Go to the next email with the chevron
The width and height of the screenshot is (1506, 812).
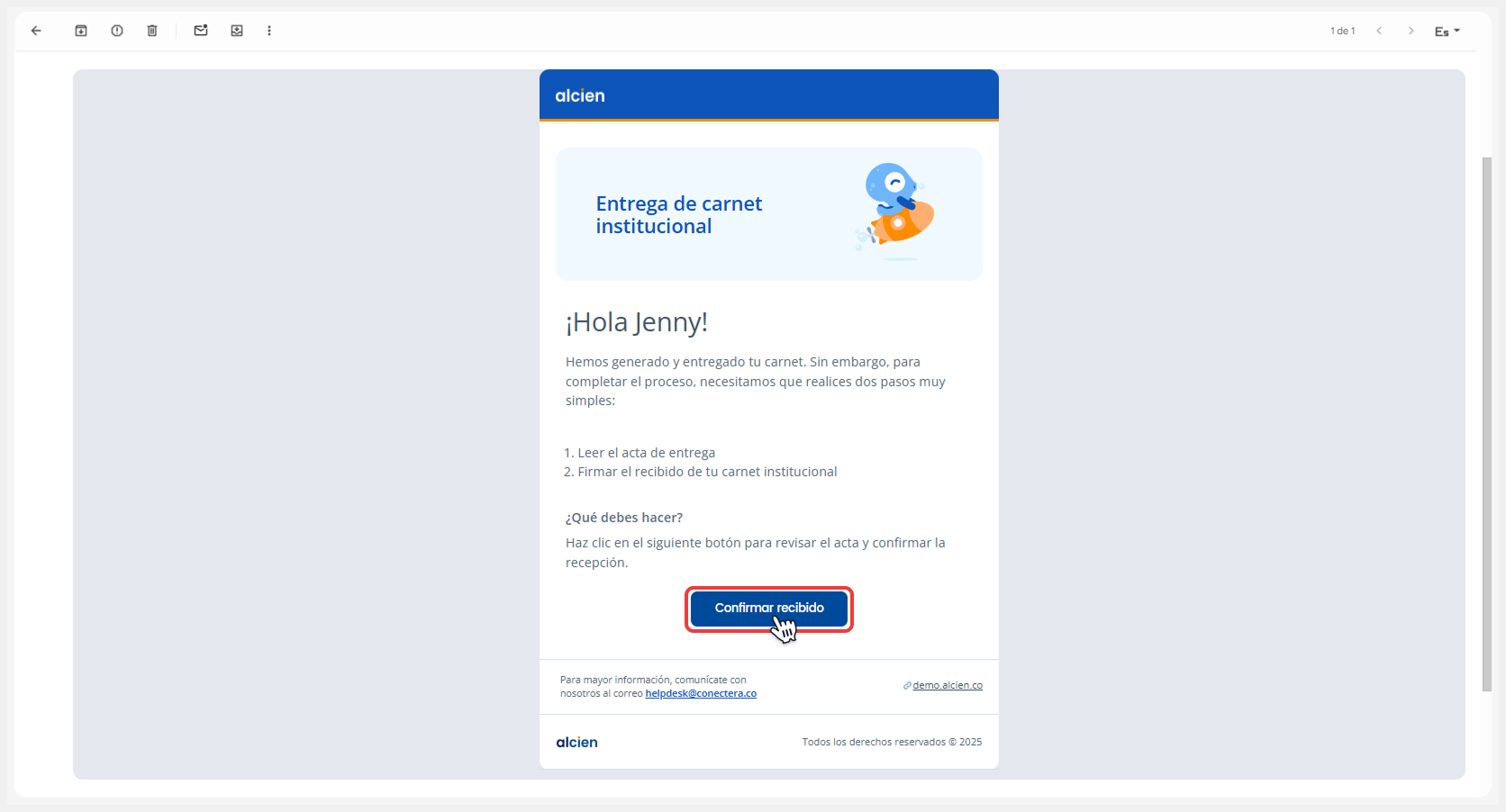point(1411,30)
